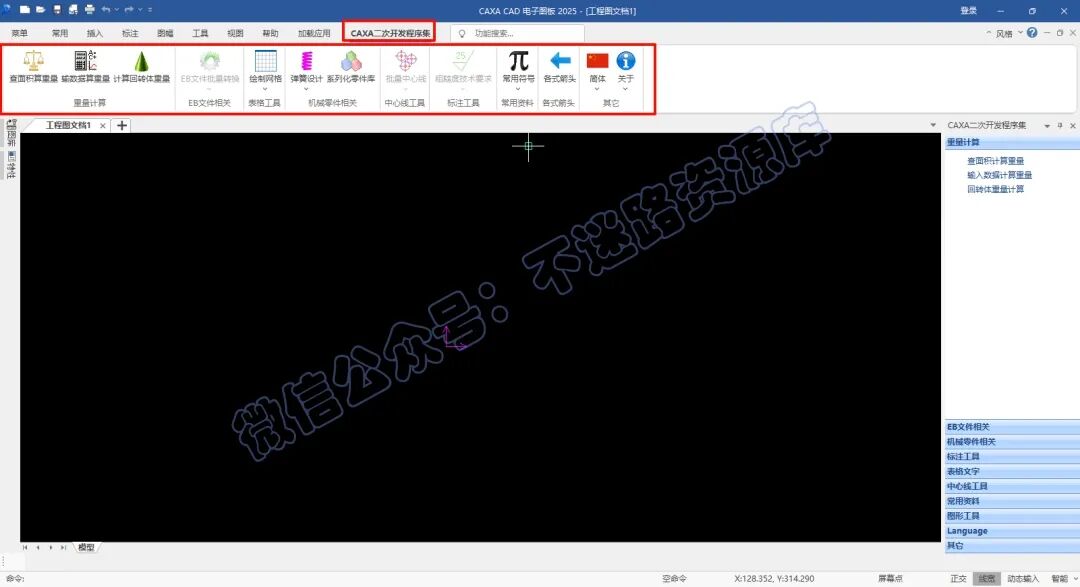Click the Redo arrow icon

(129, 10)
